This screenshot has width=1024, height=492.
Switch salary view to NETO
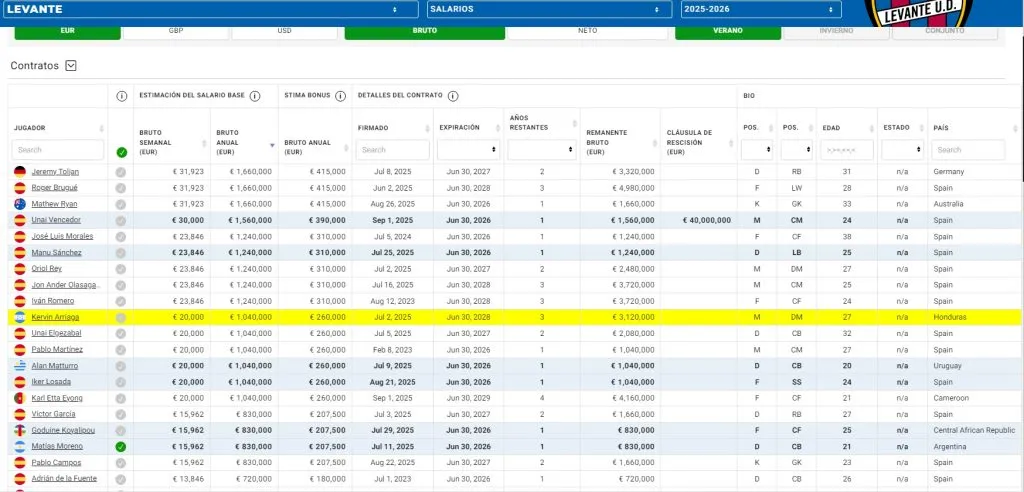click(x=587, y=31)
